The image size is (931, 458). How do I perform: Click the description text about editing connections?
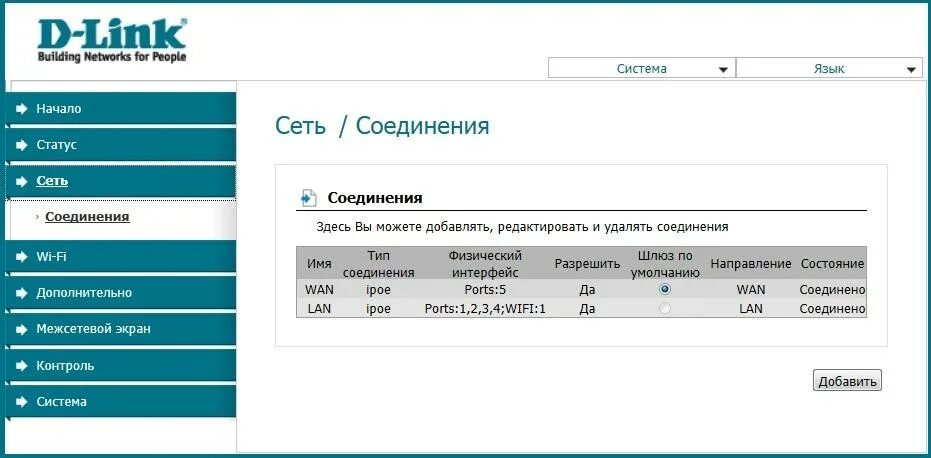(522, 227)
